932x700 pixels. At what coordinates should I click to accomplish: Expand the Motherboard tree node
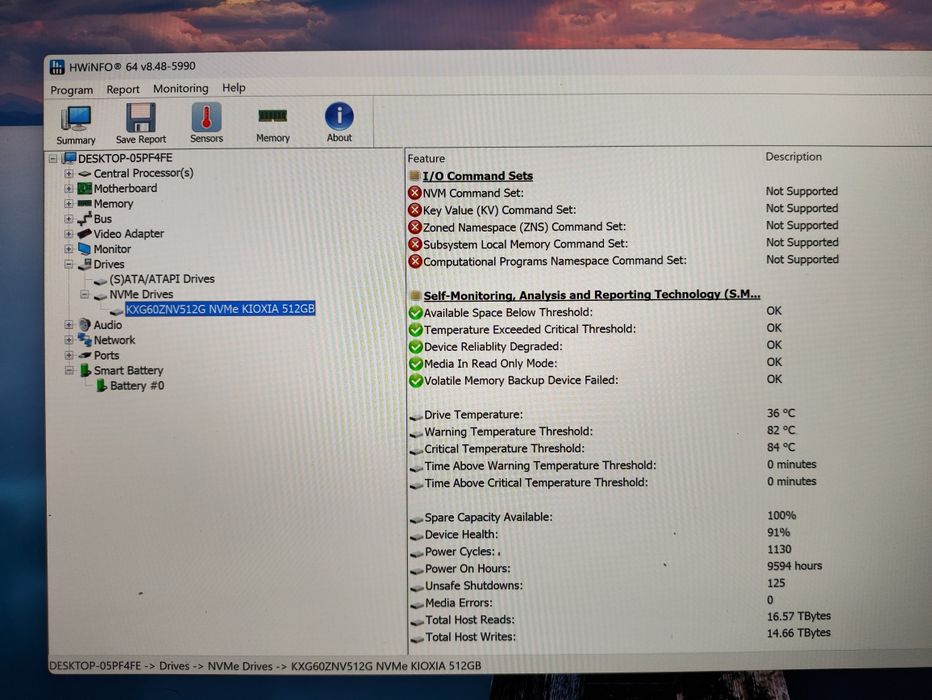pos(69,189)
